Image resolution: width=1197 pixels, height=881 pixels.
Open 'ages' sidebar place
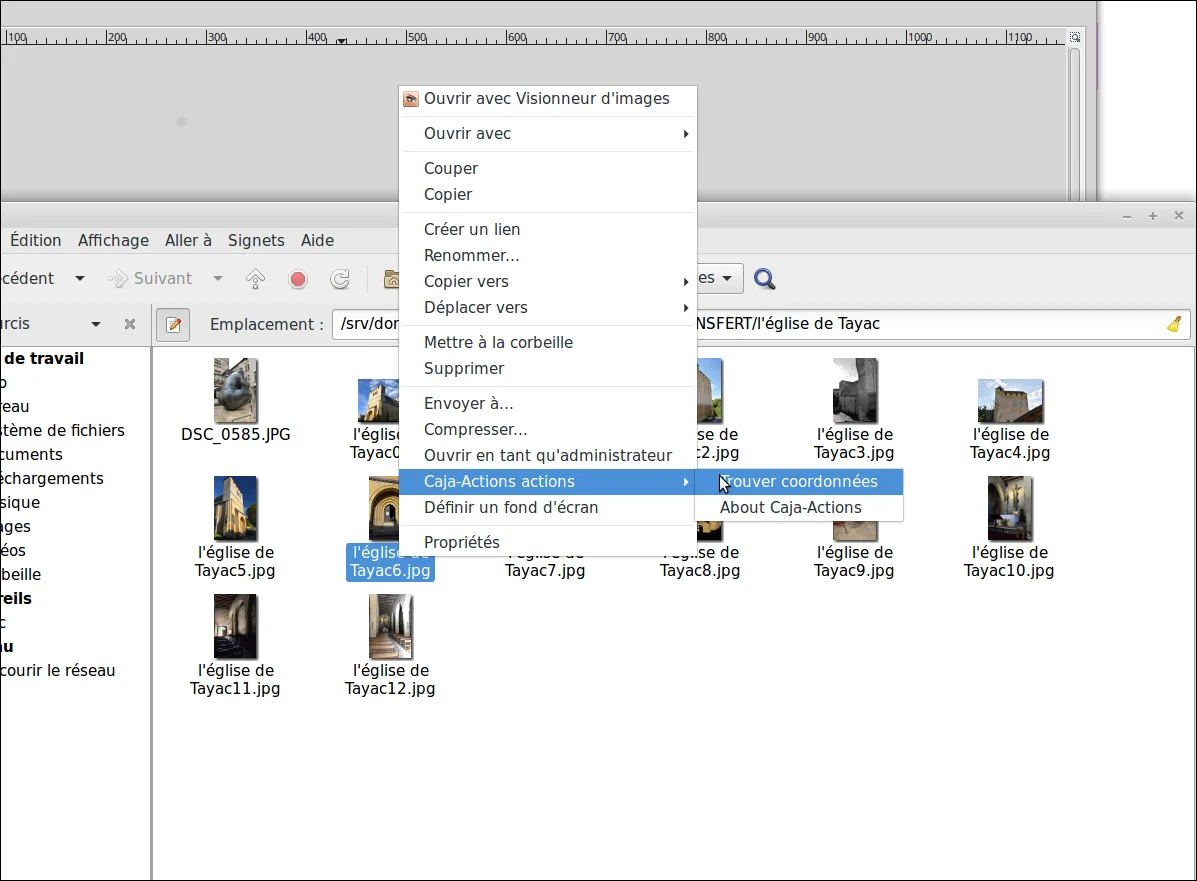(x=16, y=527)
